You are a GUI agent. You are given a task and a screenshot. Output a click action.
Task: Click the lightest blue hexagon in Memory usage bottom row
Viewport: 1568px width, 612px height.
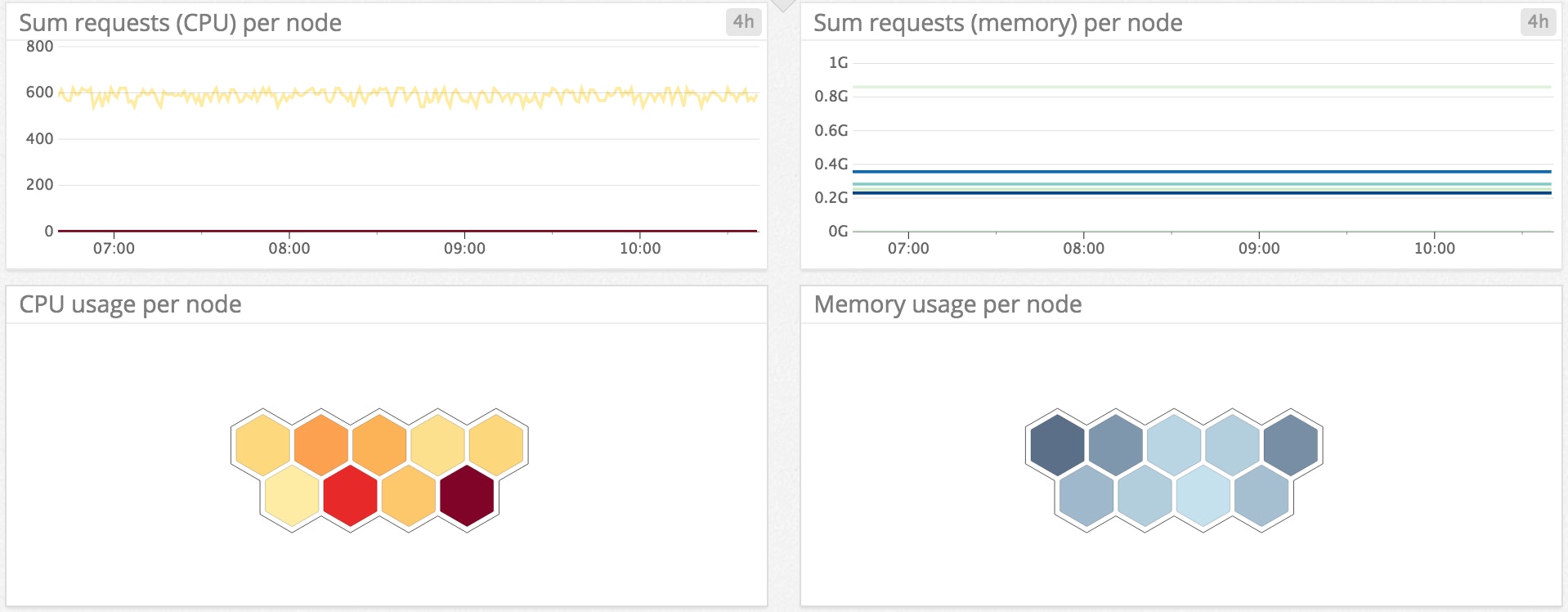click(1203, 495)
